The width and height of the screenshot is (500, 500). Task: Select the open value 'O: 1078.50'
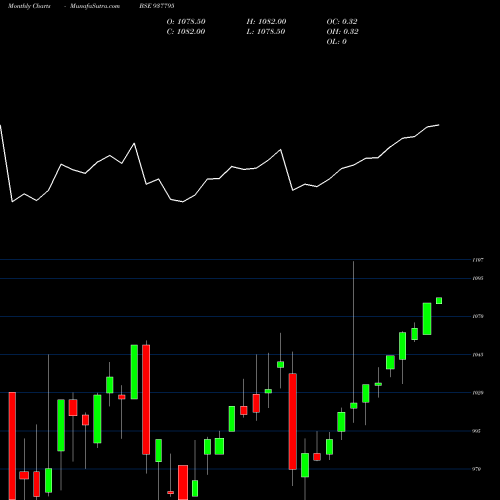click(186, 22)
